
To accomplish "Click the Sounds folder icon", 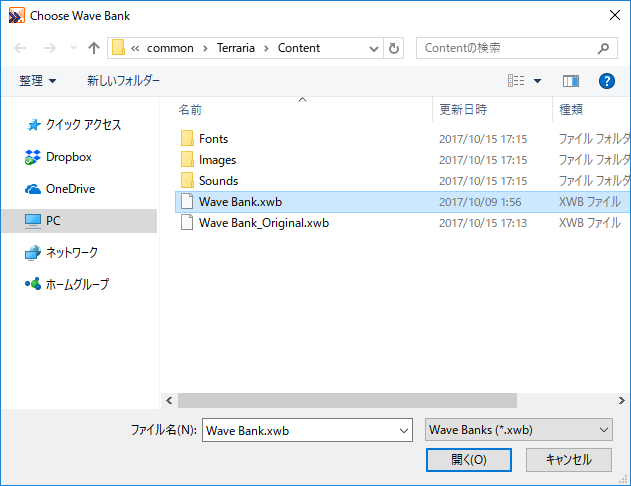I will 187,180.
